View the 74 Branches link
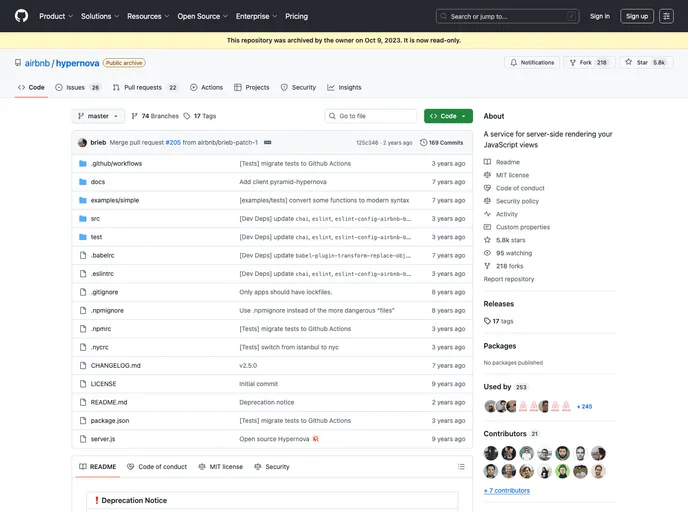Image resolution: width=688 pixels, height=512 pixels. [x=155, y=116]
